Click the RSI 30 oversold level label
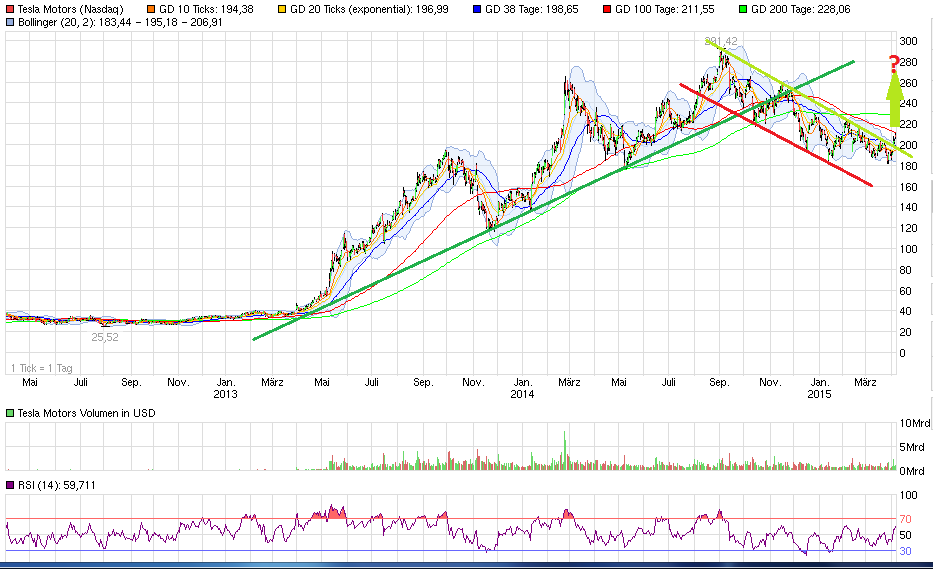 click(905, 551)
